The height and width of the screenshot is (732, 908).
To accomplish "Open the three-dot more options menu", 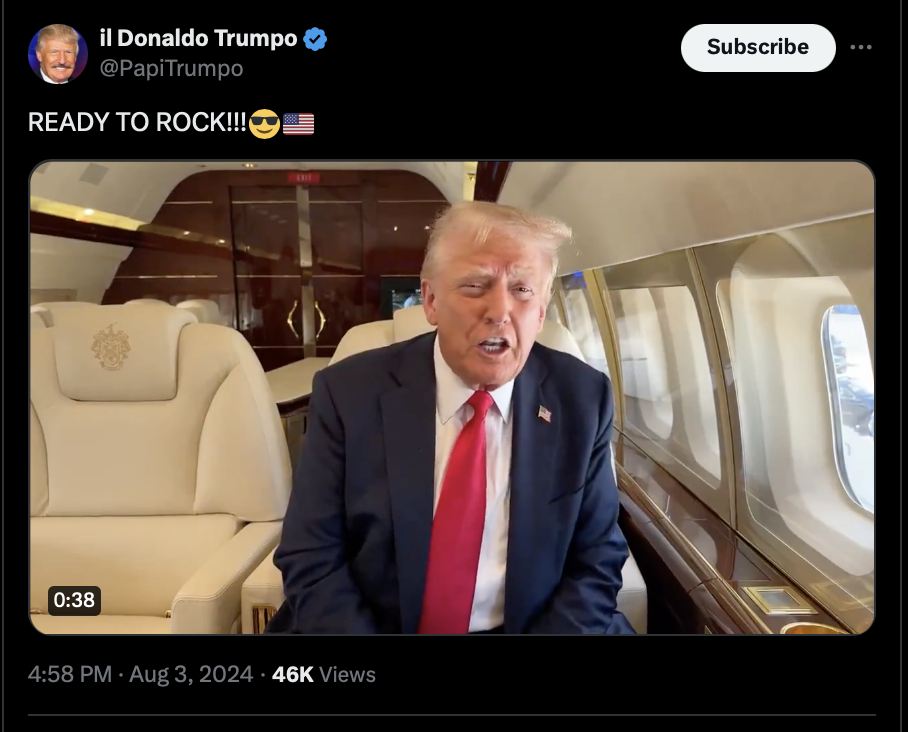I will pos(861,47).
